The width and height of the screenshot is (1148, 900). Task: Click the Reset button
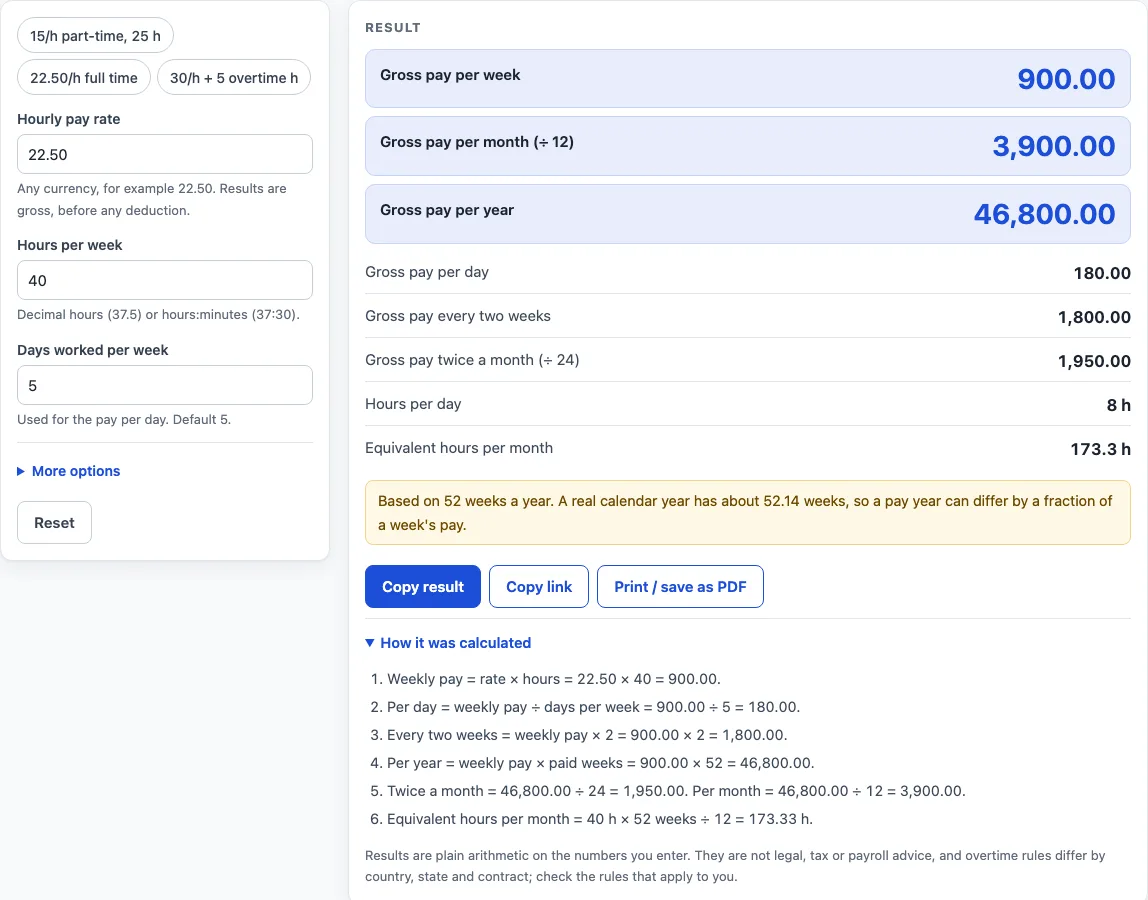tap(54, 522)
